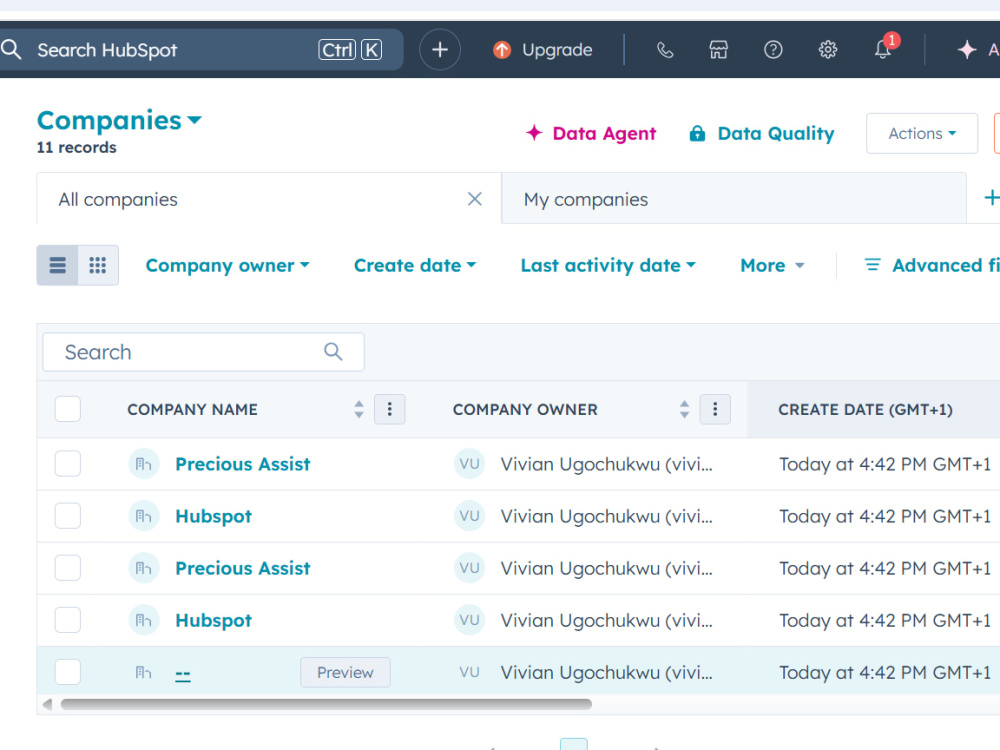Open the marketplace storefront icon
The image size is (1000, 750).
point(719,50)
